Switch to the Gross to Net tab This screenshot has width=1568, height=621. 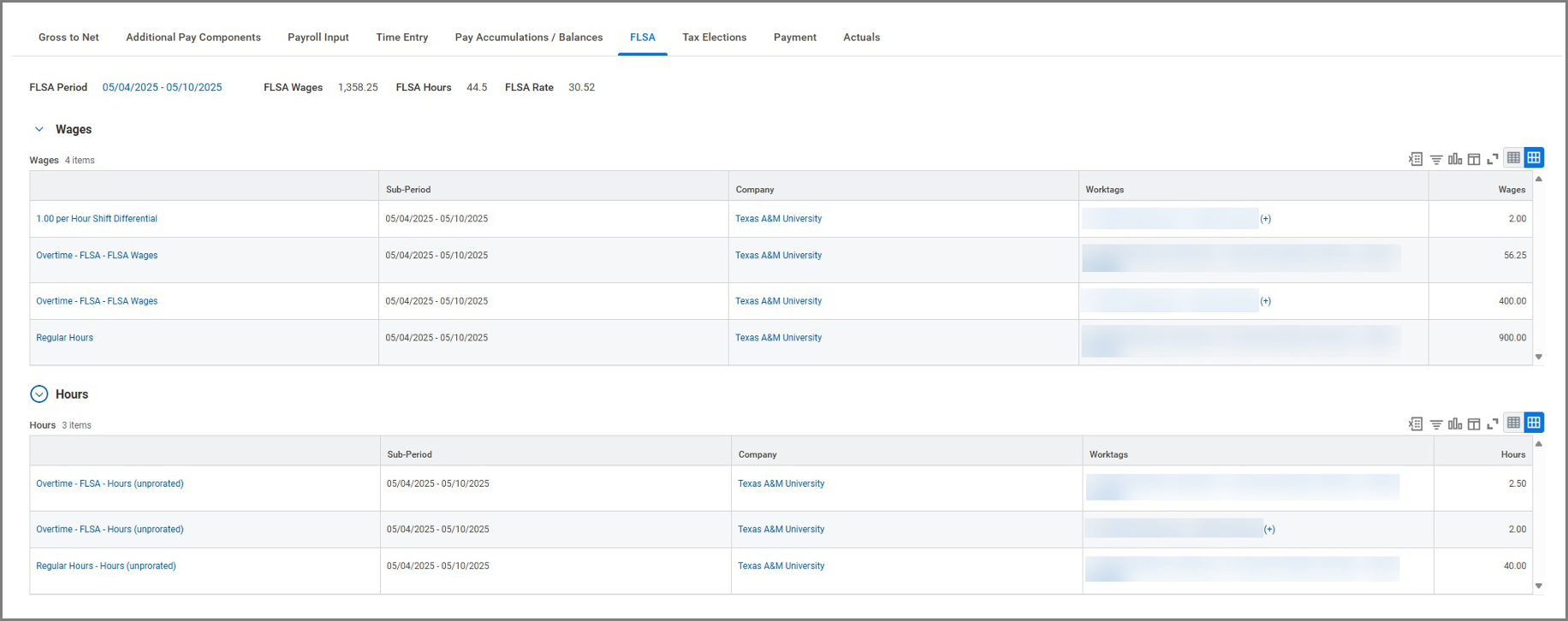click(68, 38)
